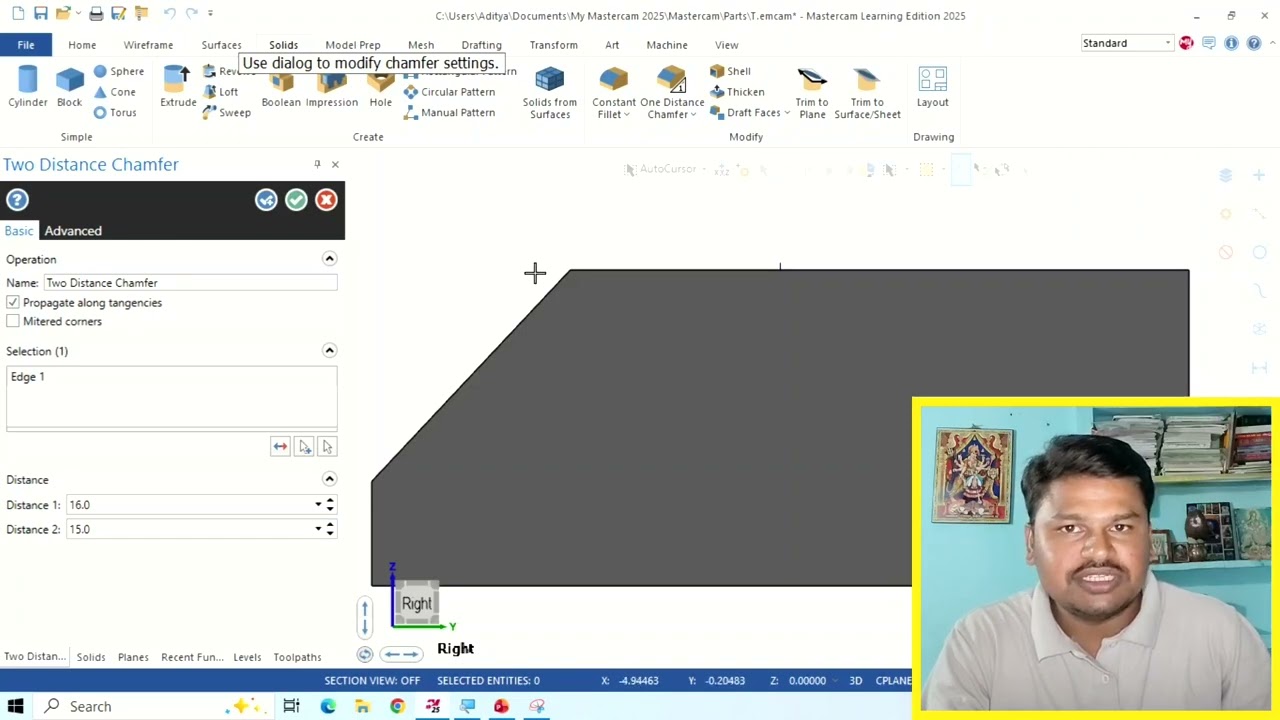Open the Standard workspace combo box
The width and height of the screenshot is (1280, 720).
(x=1127, y=43)
